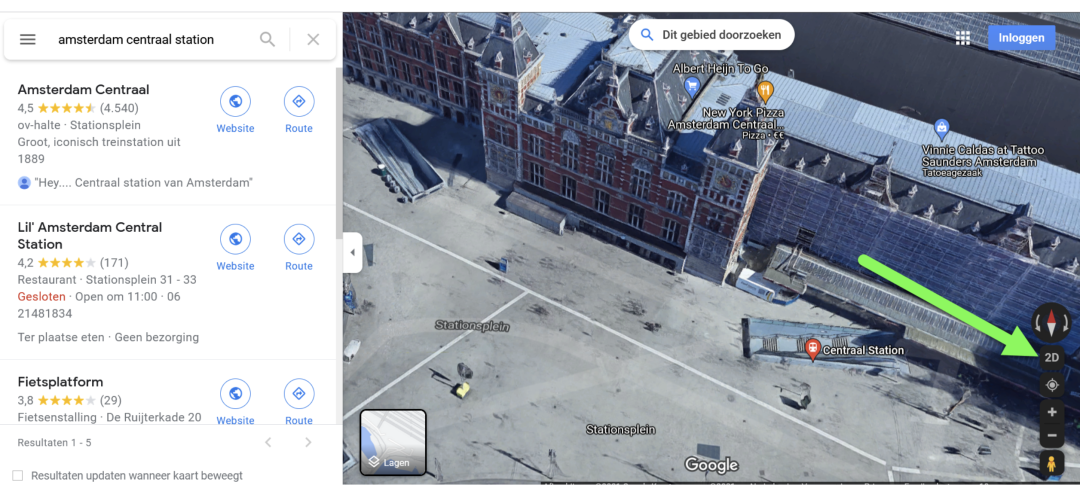
Task: Switch to 2D view
Action: [1052, 358]
